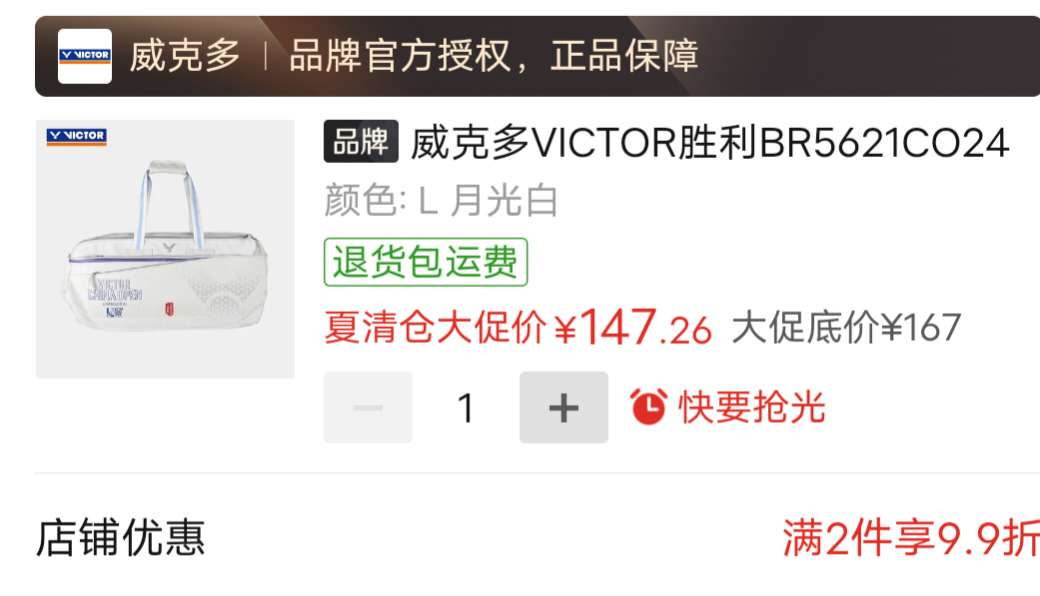The width and height of the screenshot is (1040, 596).
Task: Click the minus quantity button
Action: click(368, 407)
